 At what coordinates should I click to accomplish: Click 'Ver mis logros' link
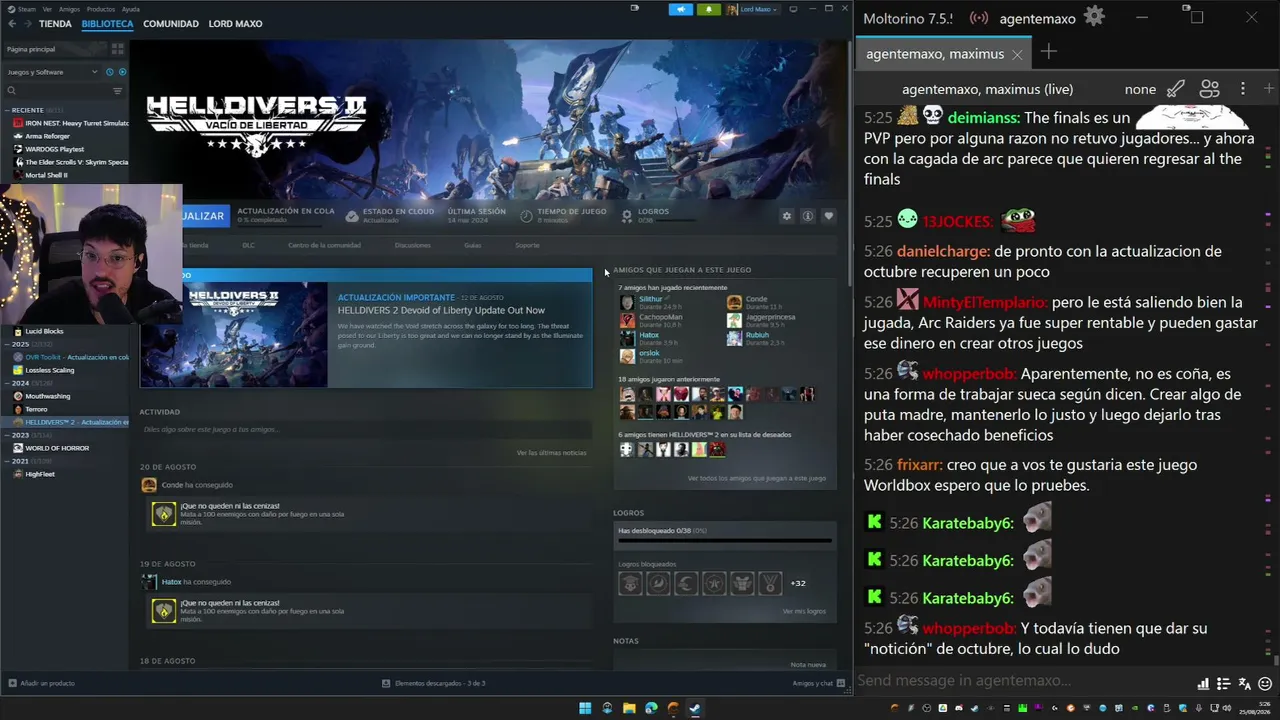(x=804, y=611)
